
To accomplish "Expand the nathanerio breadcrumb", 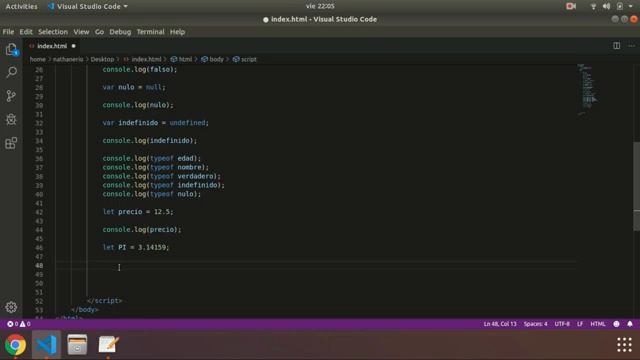I will click(68, 59).
